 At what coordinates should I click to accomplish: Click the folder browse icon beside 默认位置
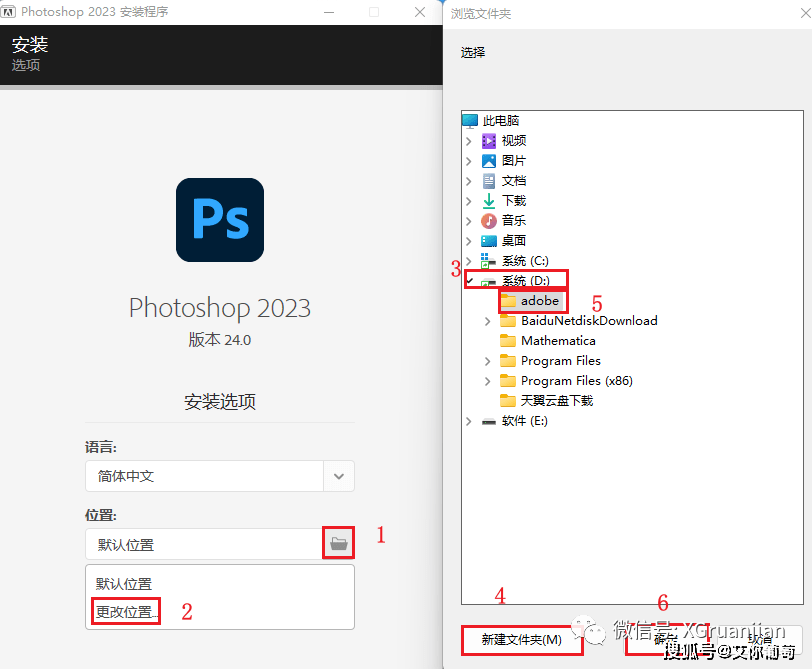click(338, 542)
